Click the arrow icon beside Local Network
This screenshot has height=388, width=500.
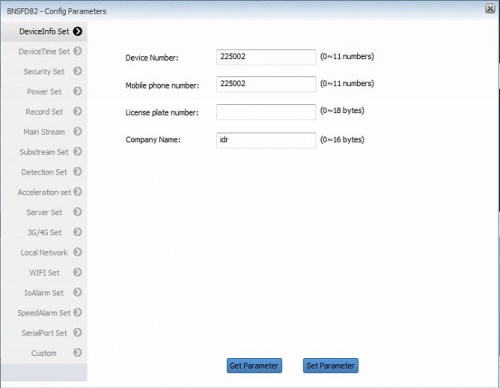[x=78, y=252]
